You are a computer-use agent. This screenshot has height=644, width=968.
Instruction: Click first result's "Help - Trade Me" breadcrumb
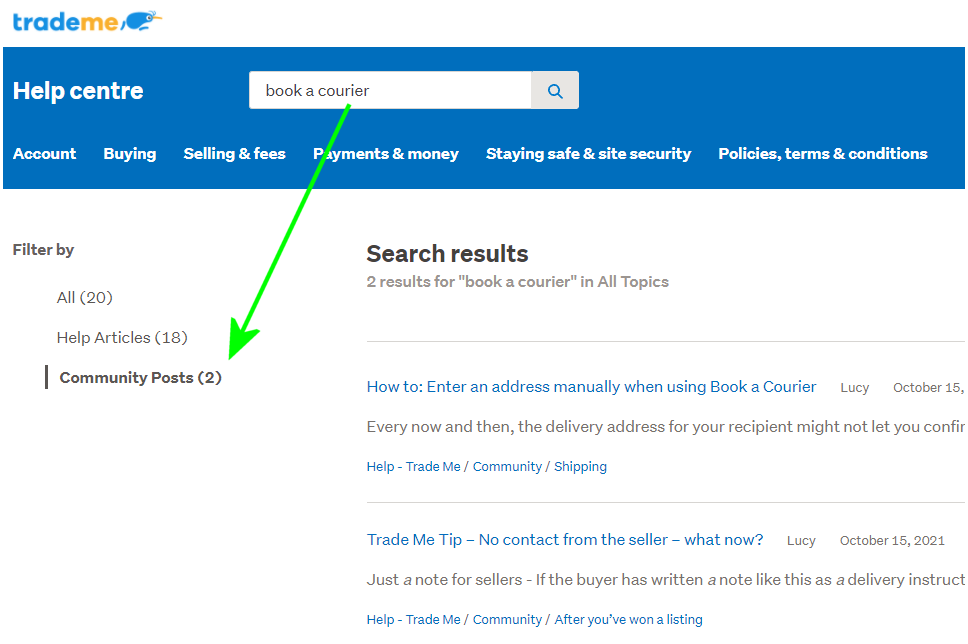pos(413,467)
